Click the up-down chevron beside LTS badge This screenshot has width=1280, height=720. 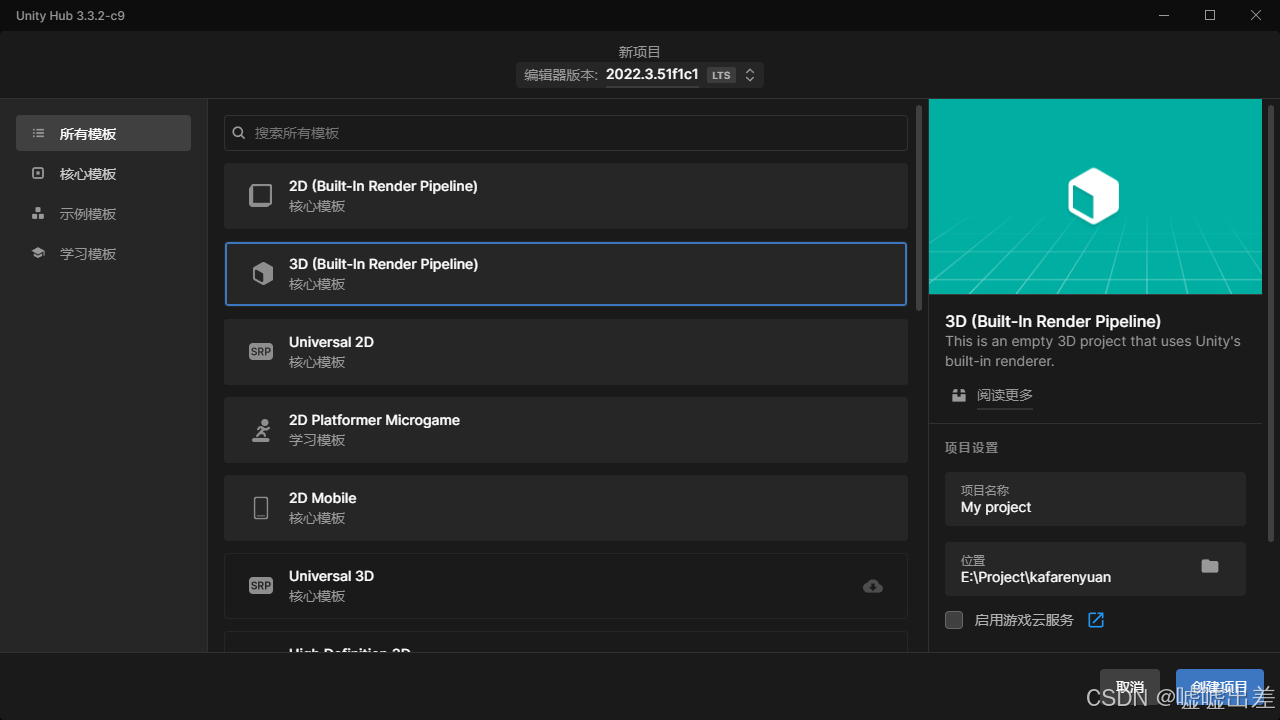749,75
